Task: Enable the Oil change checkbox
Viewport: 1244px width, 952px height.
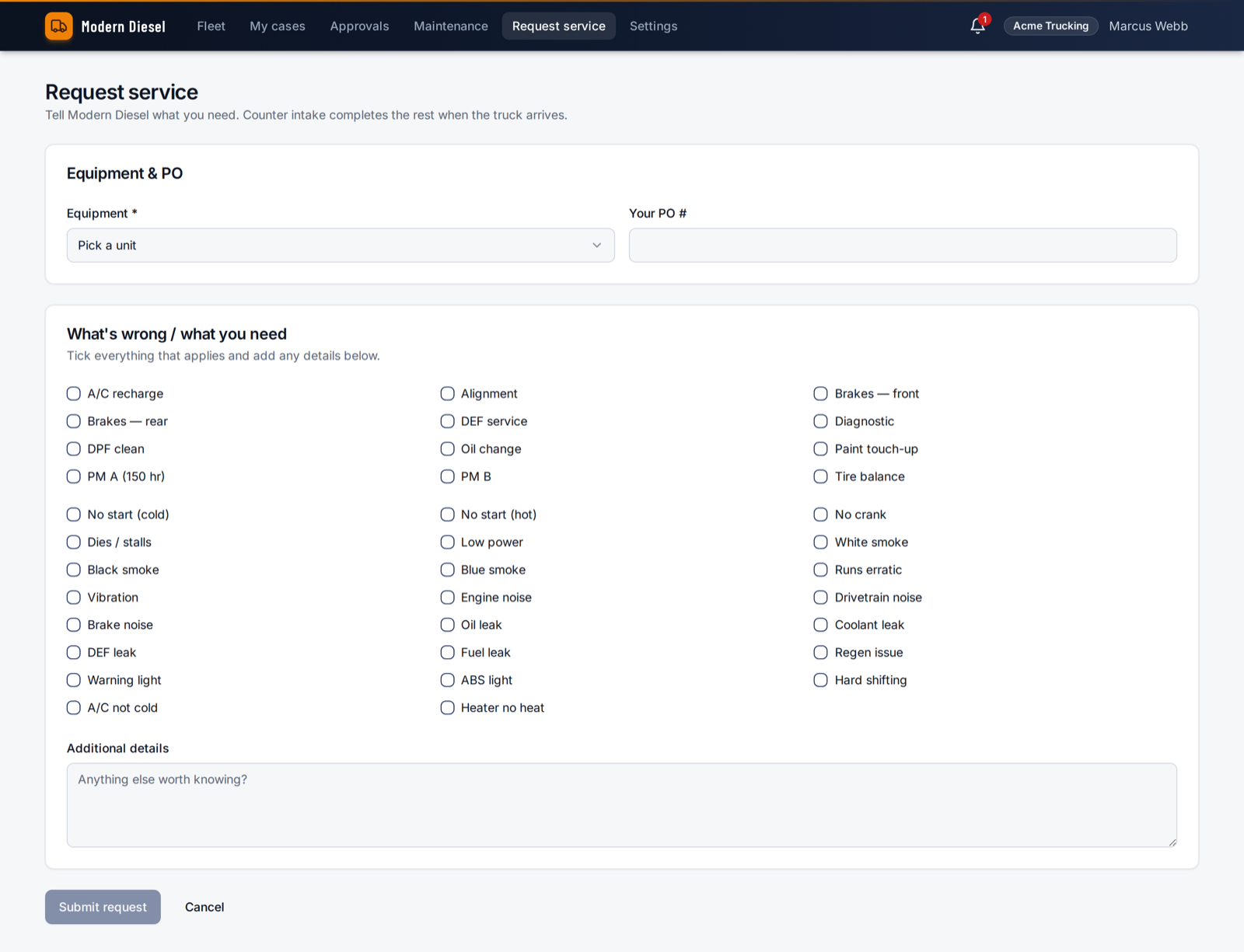Action: pyautogui.click(x=447, y=448)
